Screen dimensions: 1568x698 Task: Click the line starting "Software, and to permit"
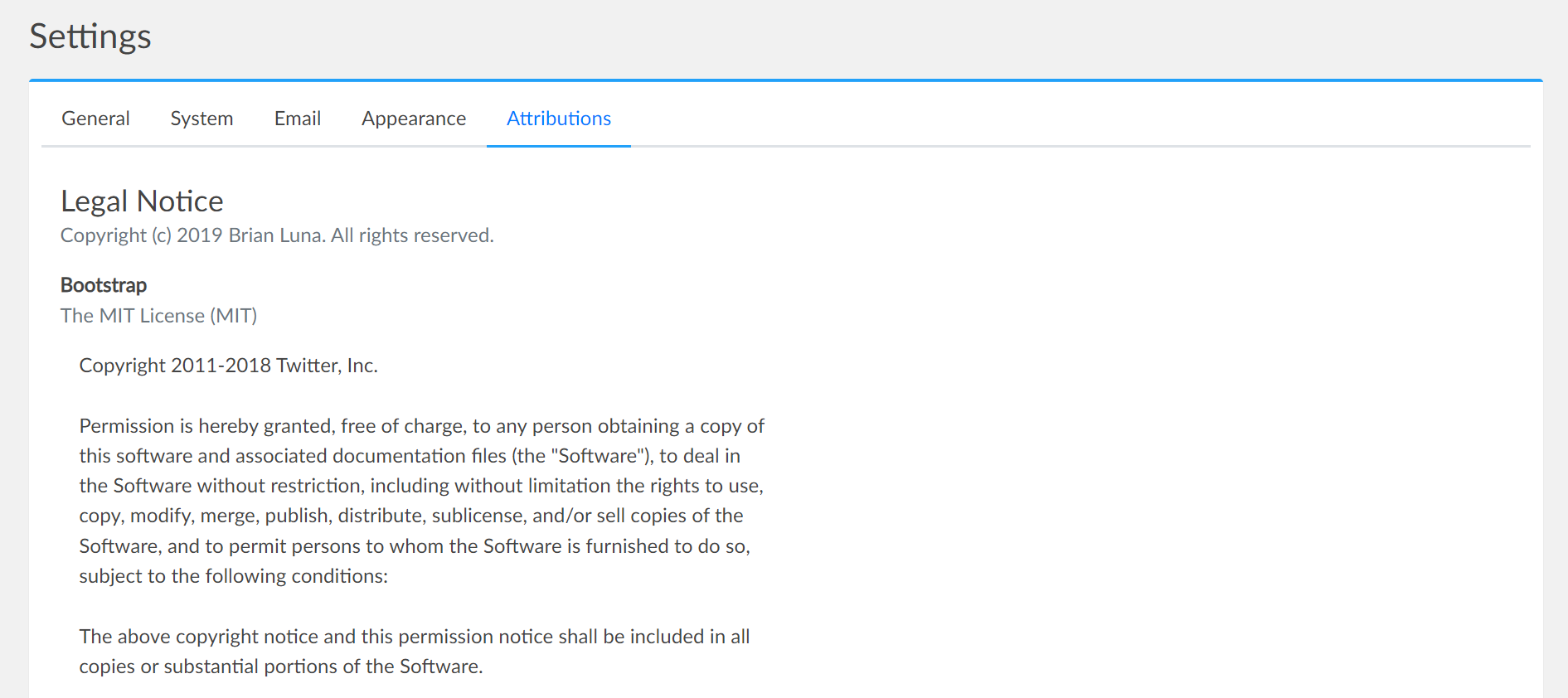click(x=414, y=546)
